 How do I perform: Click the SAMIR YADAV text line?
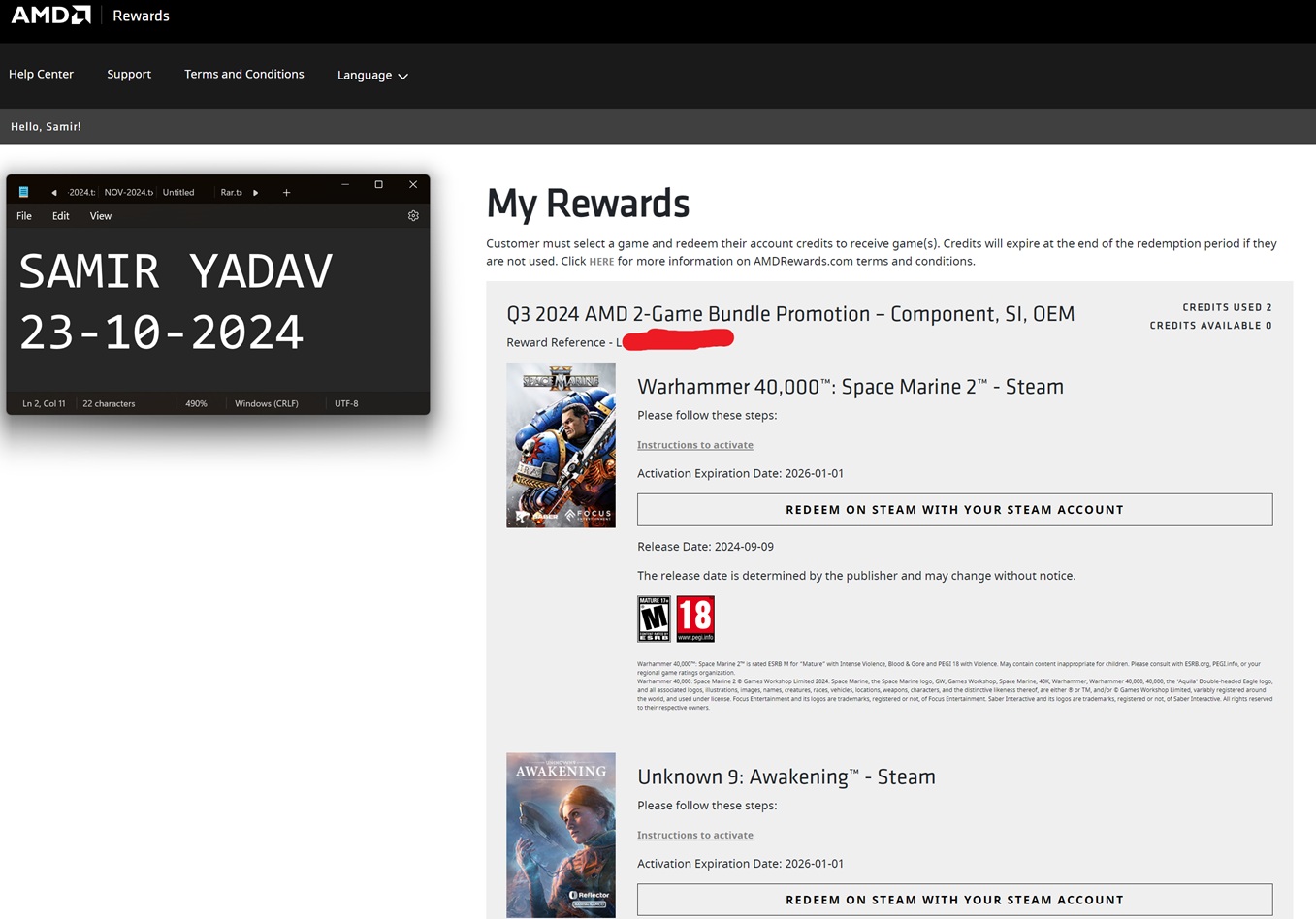(176, 270)
